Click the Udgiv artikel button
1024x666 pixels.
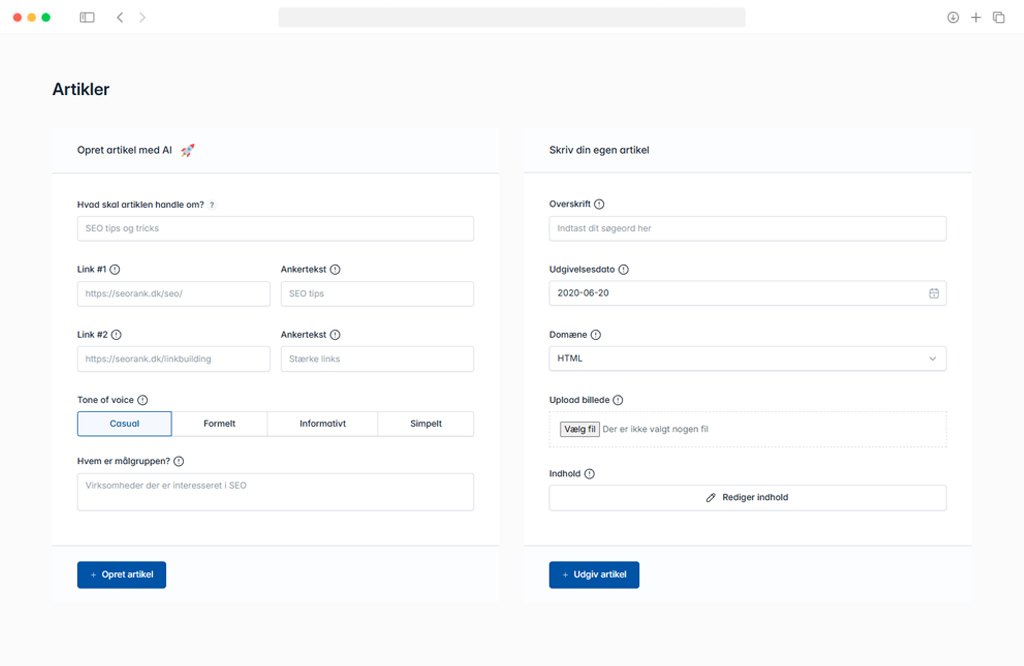593,575
